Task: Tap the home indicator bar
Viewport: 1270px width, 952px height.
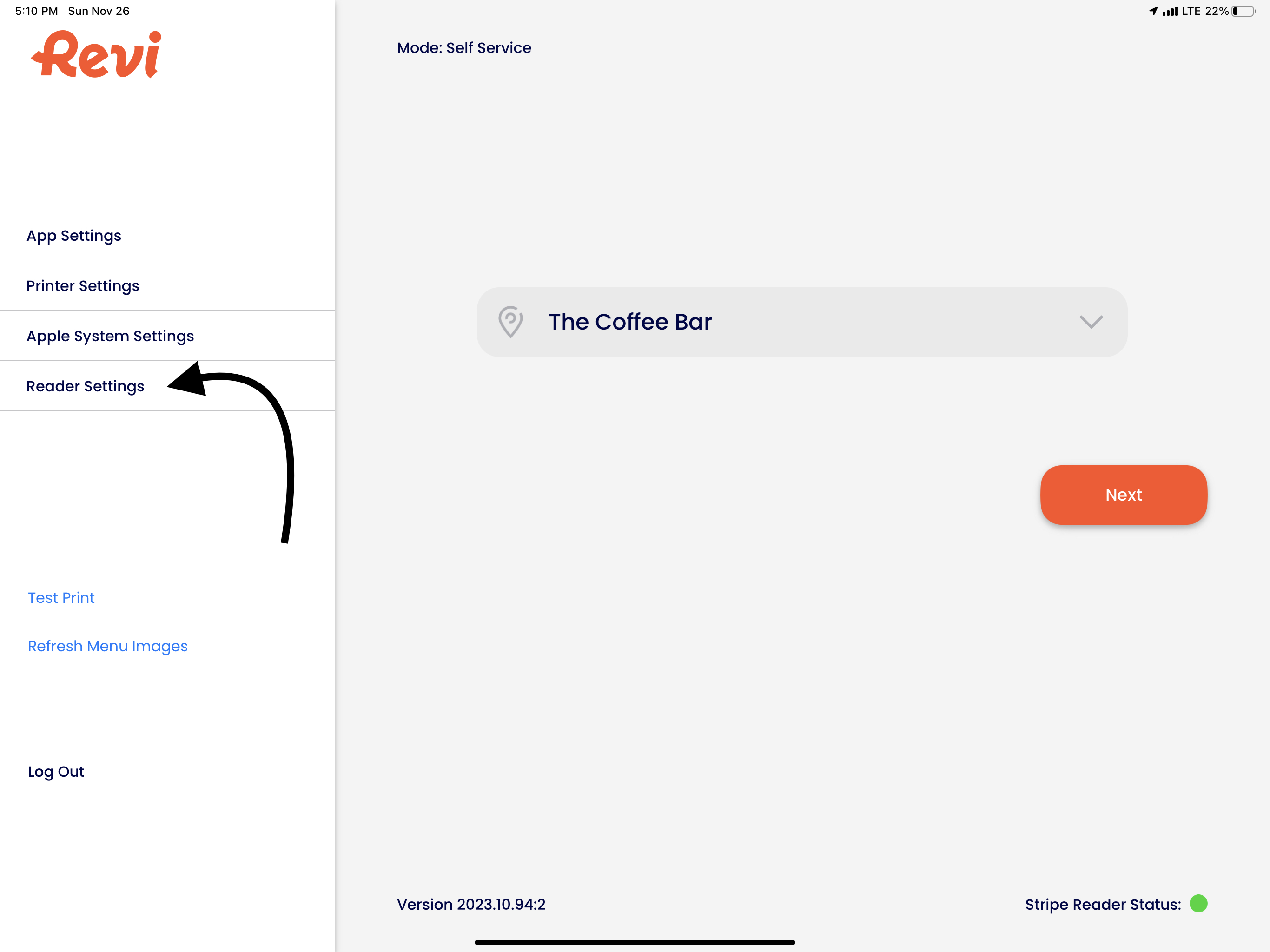Action: 635,942
